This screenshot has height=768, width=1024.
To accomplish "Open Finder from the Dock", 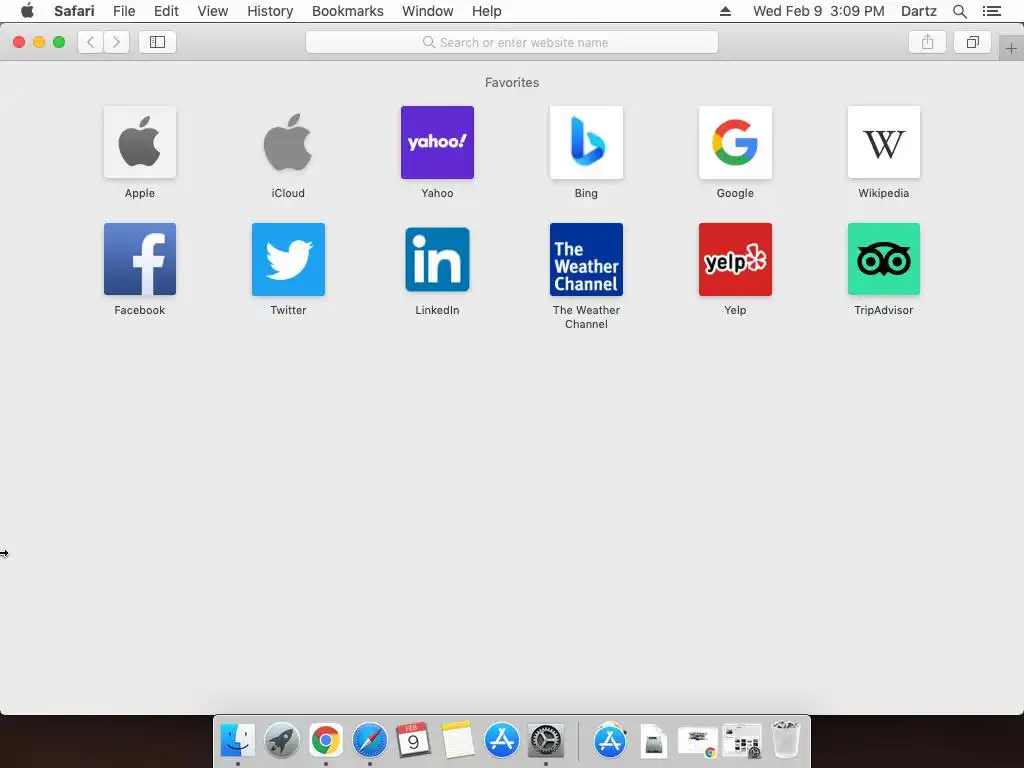I will (238, 741).
